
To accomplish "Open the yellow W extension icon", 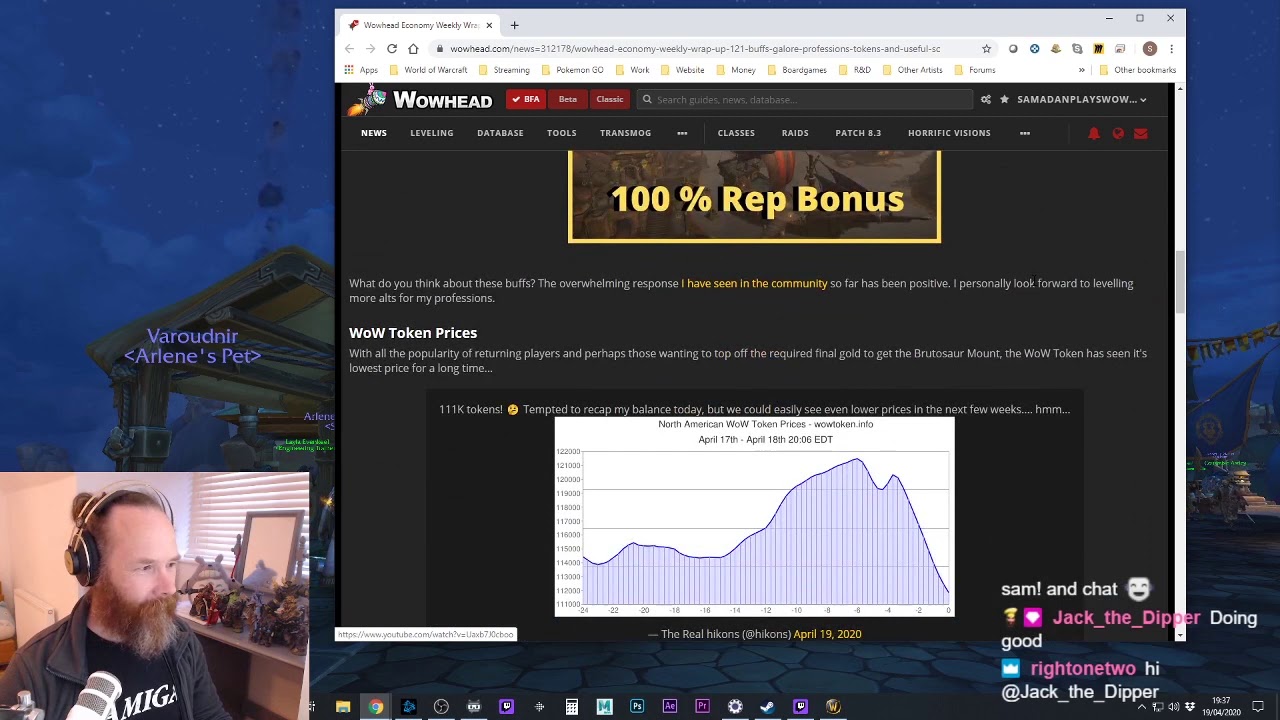I will pos(1098,48).
